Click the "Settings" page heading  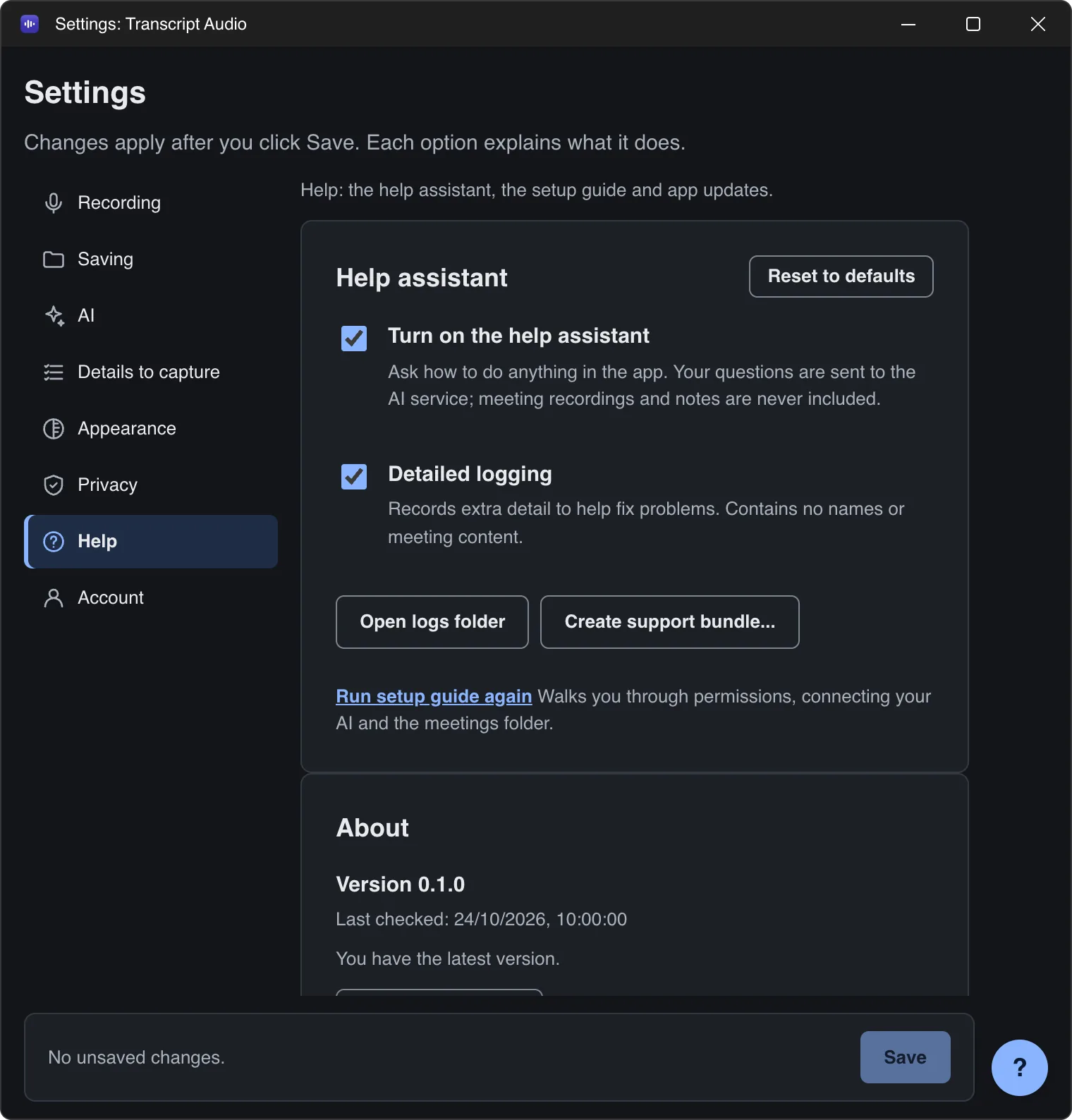pyautogui.click(x=85, y=93)
